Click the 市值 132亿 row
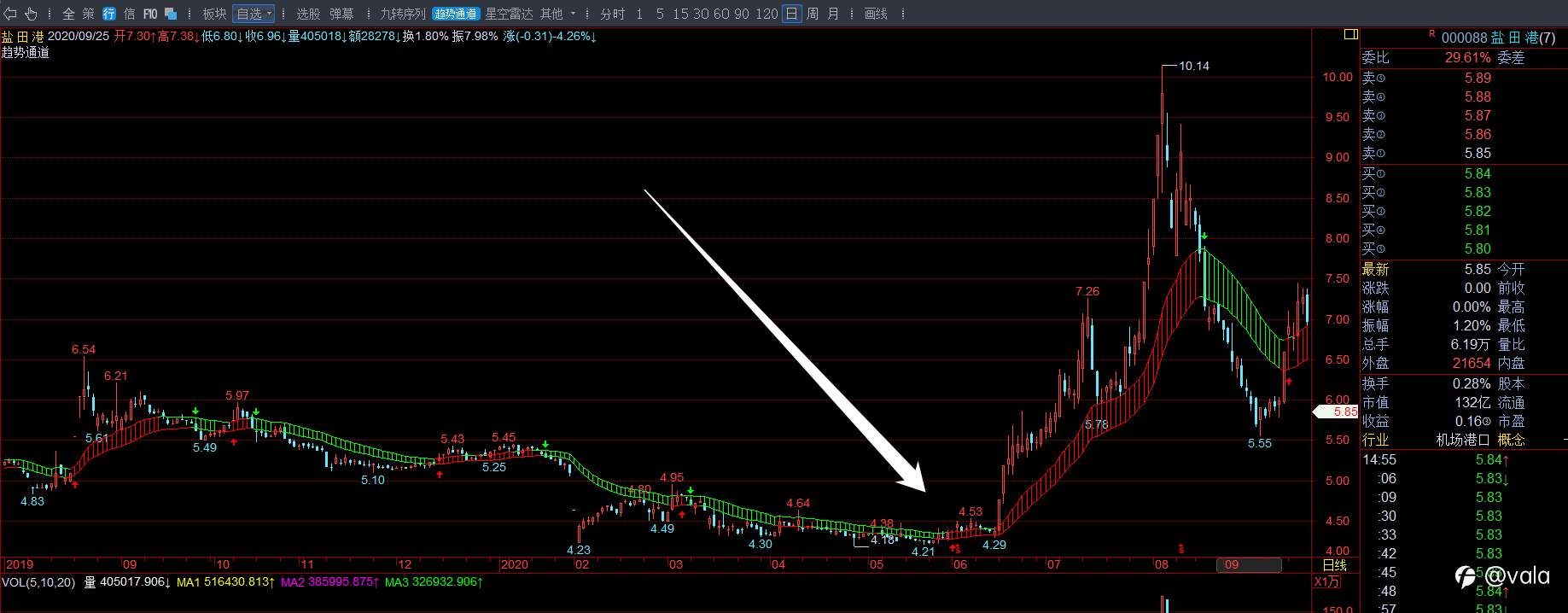This screenshot has width=1568, height=613. click(x=1426, y=402)
